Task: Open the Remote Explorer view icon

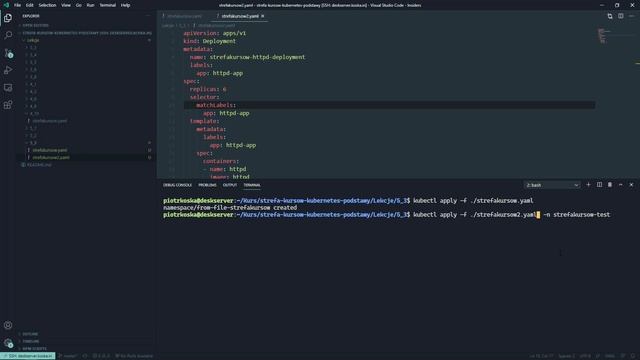Action: coord(8,88)
